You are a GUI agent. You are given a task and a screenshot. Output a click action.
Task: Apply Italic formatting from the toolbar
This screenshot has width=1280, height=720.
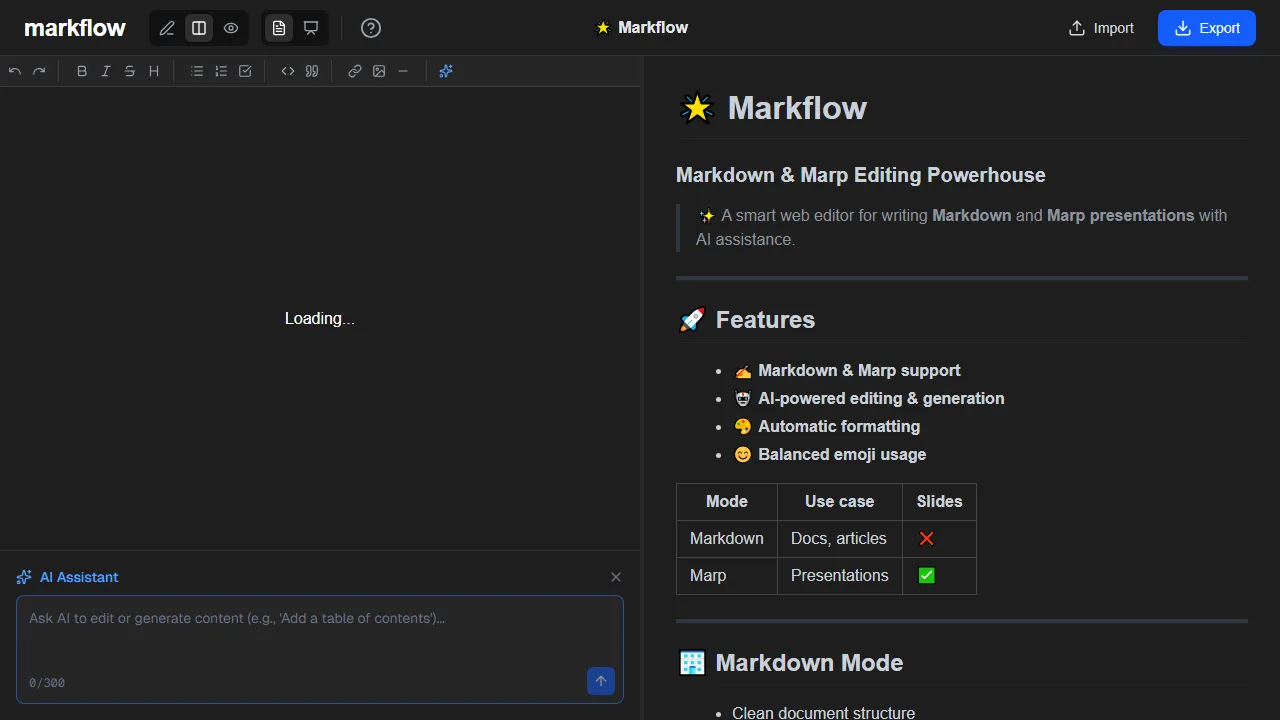point(105,71)
